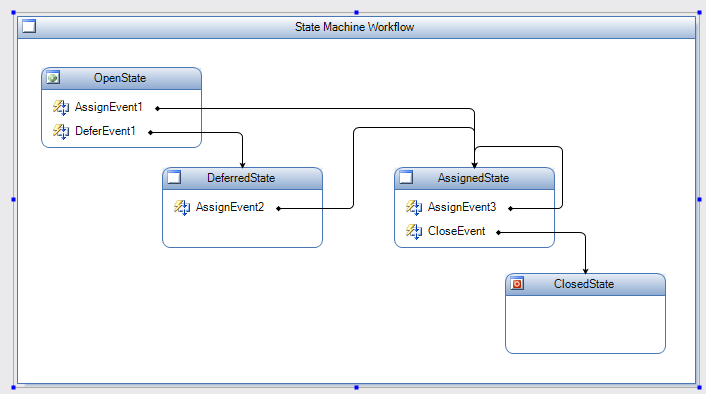Viewport: 706px width, 394px height.
Task: Click the AssignEvent2 event-driven icon
Action: (x=182, y=207)
